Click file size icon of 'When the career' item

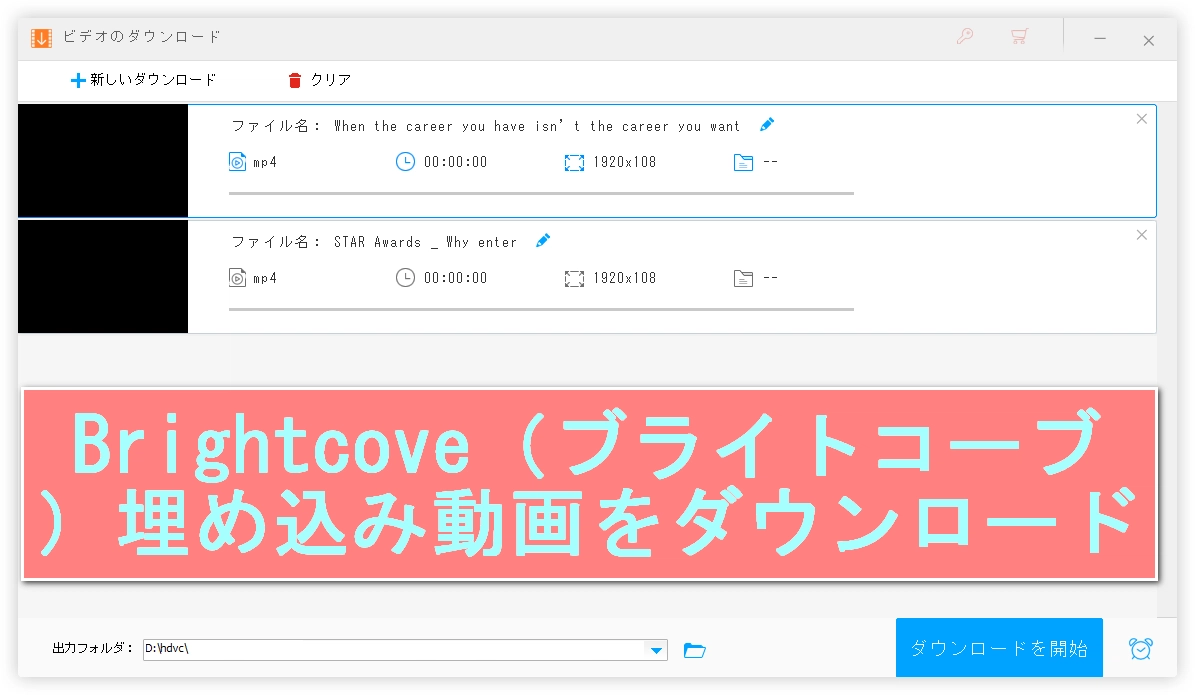point(743,162)
